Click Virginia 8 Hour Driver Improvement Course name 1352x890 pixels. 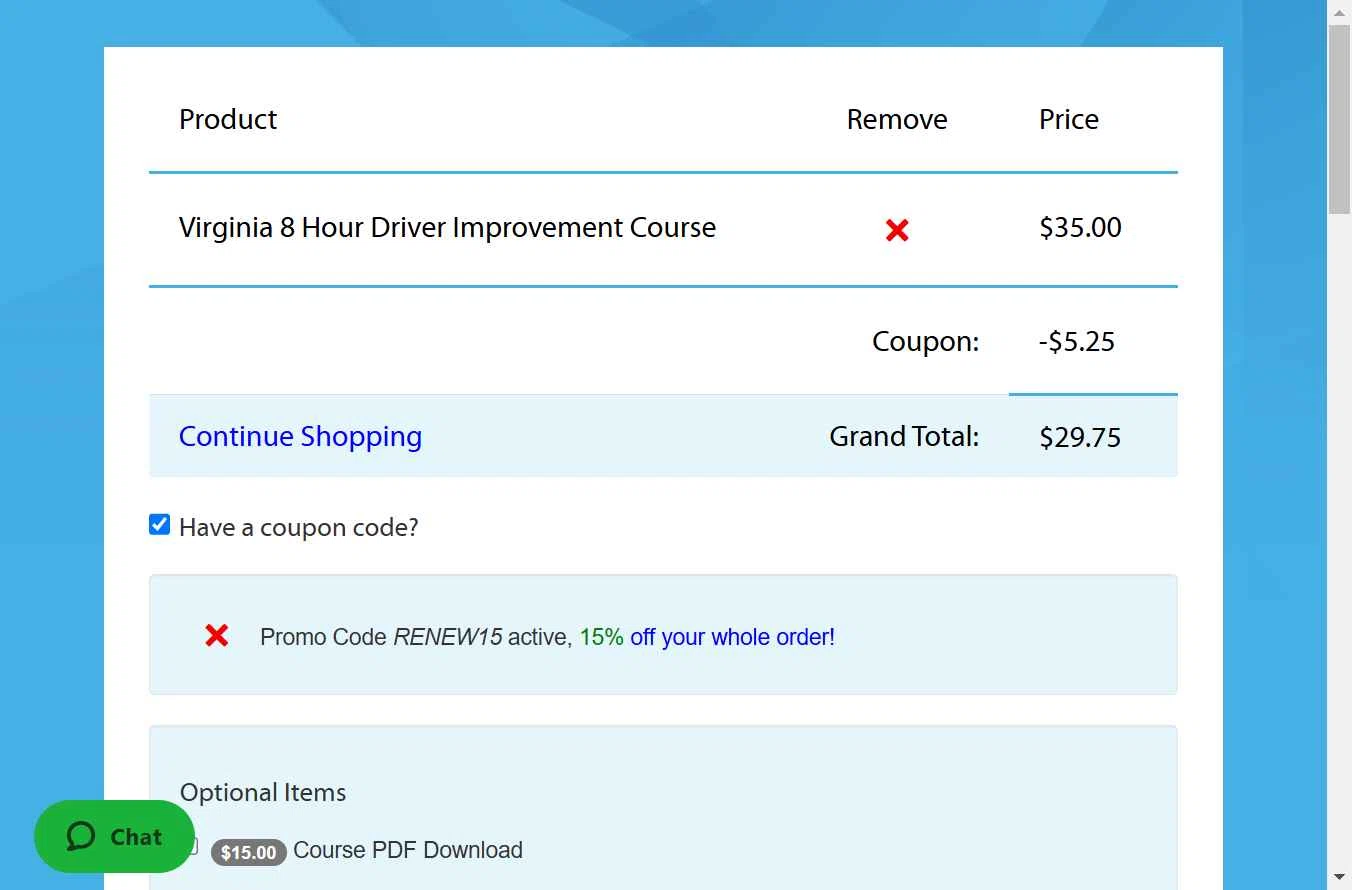pos(447,228)
